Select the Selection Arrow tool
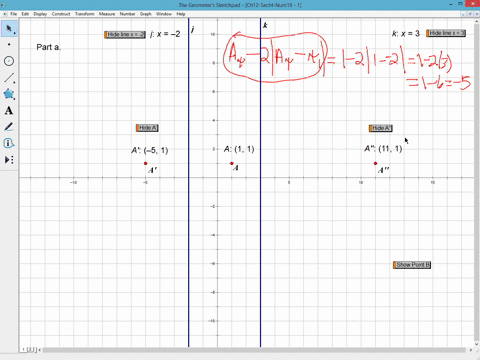480x360 pixels. click(9, 29)
